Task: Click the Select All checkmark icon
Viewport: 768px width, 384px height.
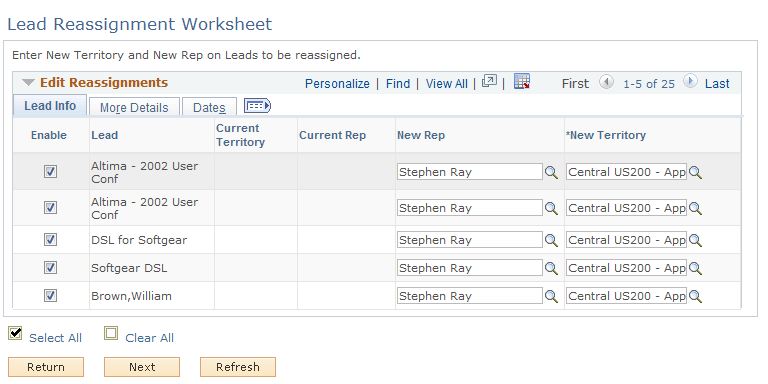Action: point(15,333)
